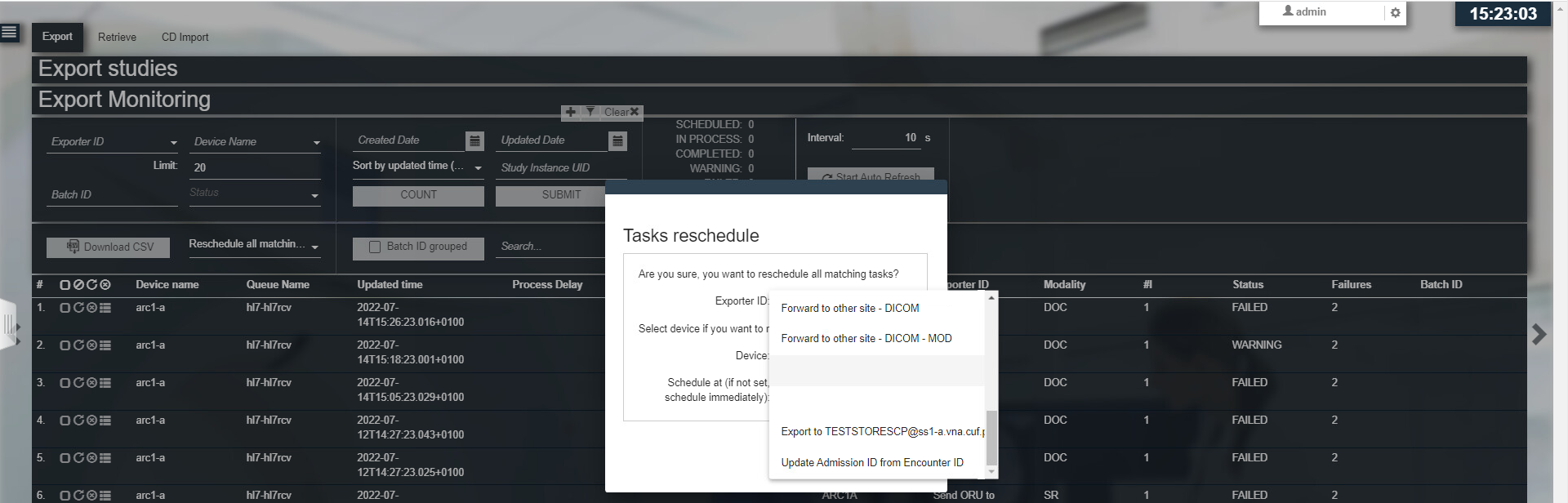Collapse the Export Monitoring section header
This screenshot has width=1568, height=503.
pos(779,100)
